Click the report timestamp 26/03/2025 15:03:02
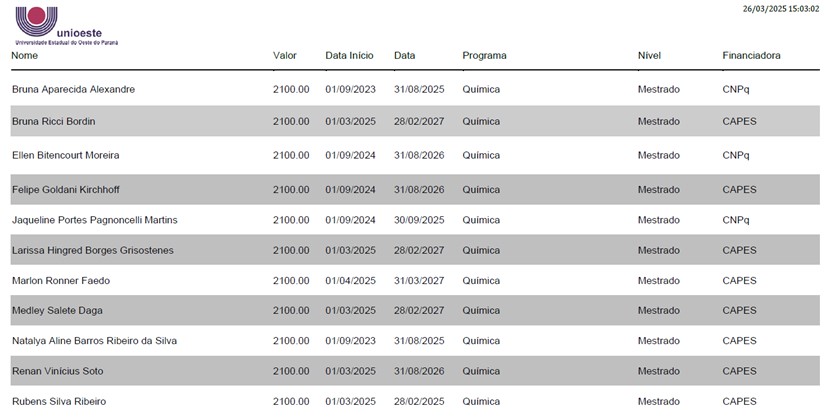The width and height of the screenshot is (832, 419). pyautogui.click(x=781, y=9)
